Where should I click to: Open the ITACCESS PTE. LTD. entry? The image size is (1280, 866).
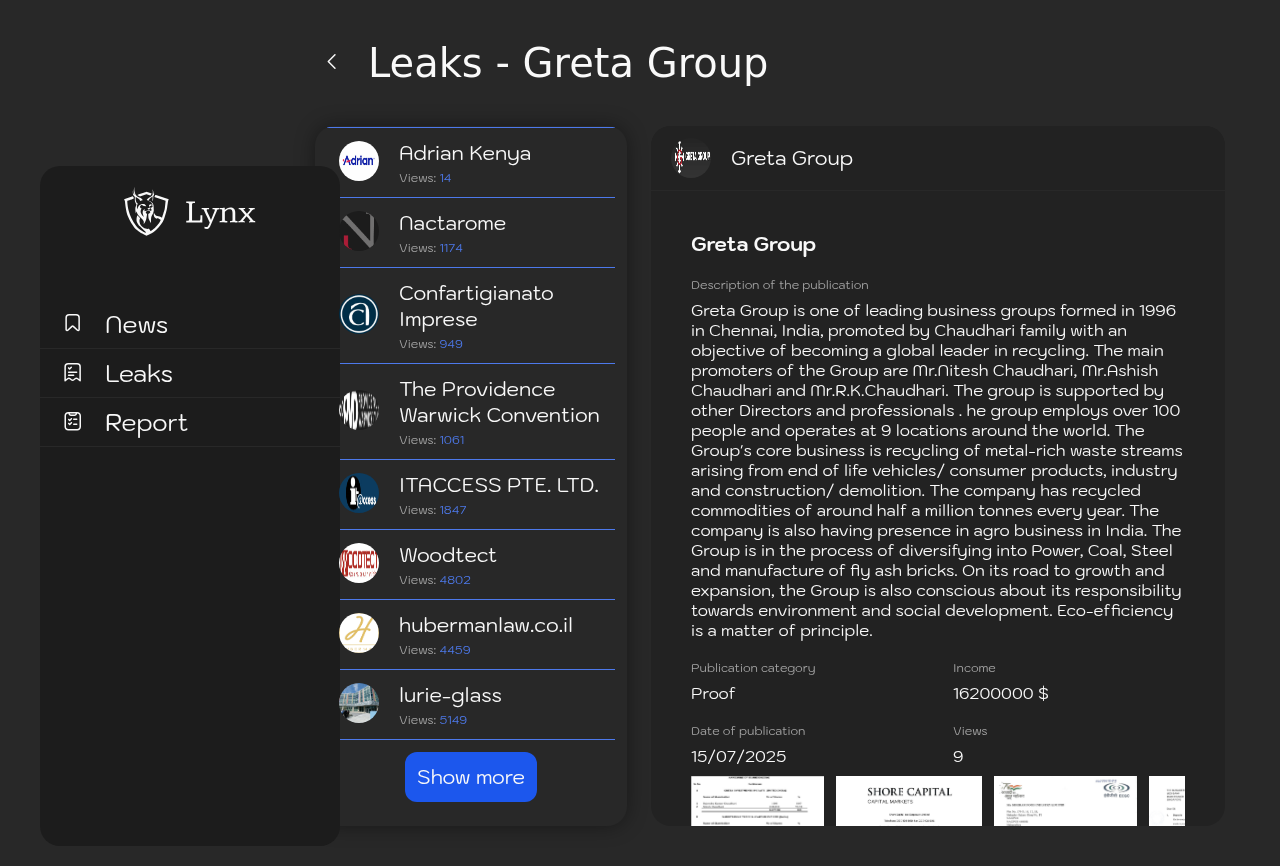click(471, 495)
